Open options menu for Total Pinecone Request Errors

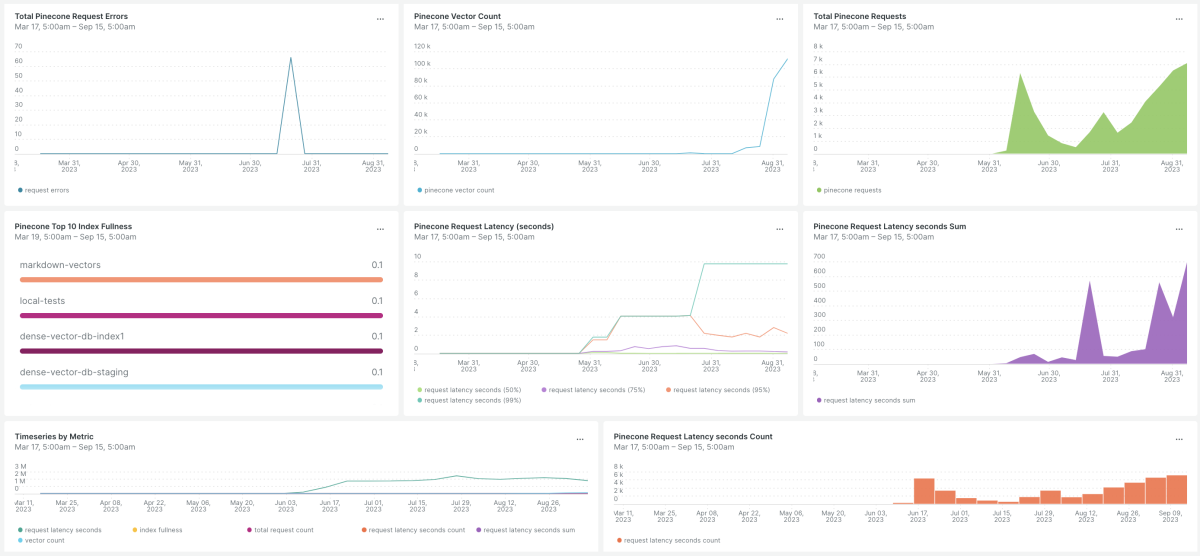coord(380,19)
